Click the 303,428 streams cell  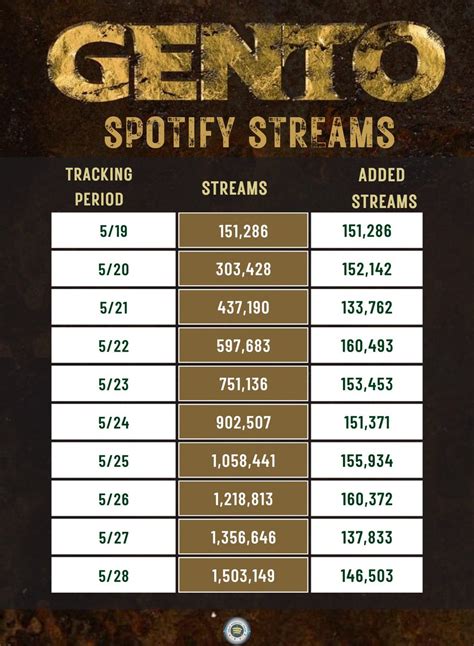click(x=243, y=269)
